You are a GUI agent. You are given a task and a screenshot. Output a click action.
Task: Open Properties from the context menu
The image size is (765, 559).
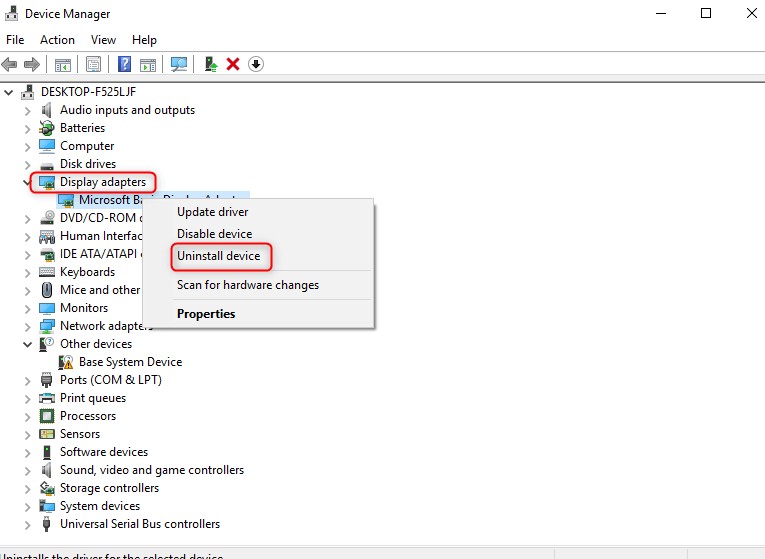206,314
